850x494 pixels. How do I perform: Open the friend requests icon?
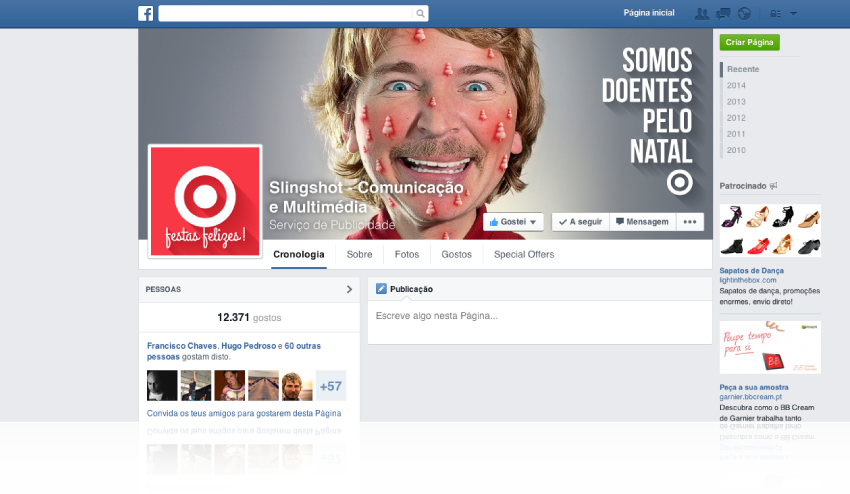[701, 14]
